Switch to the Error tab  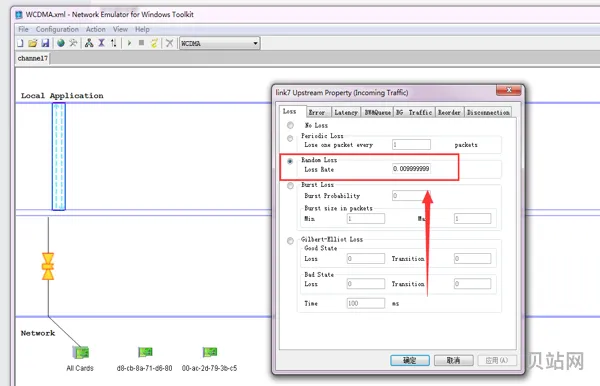(319, 112)
